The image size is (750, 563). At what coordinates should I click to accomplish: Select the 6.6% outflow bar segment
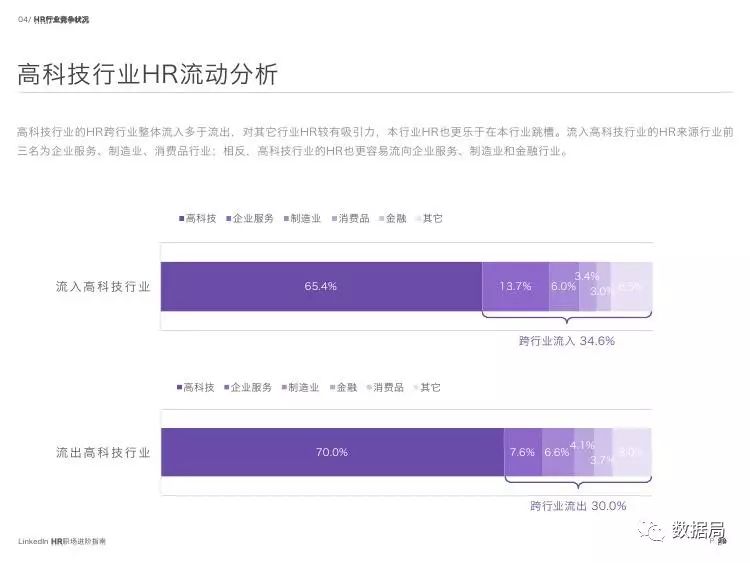pos(558,452)
